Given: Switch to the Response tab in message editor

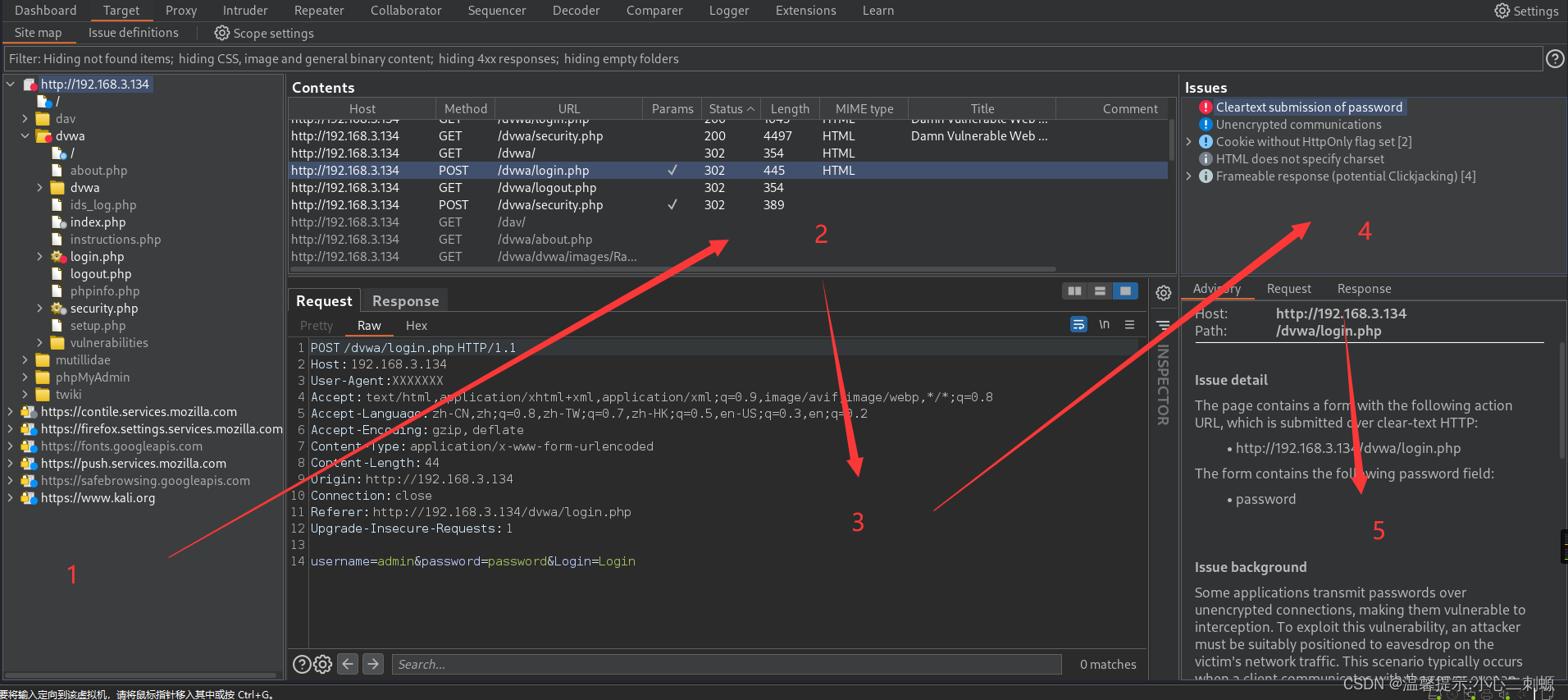Looking at the screenshot, I should pyautogui.click(x=405, y=301).
